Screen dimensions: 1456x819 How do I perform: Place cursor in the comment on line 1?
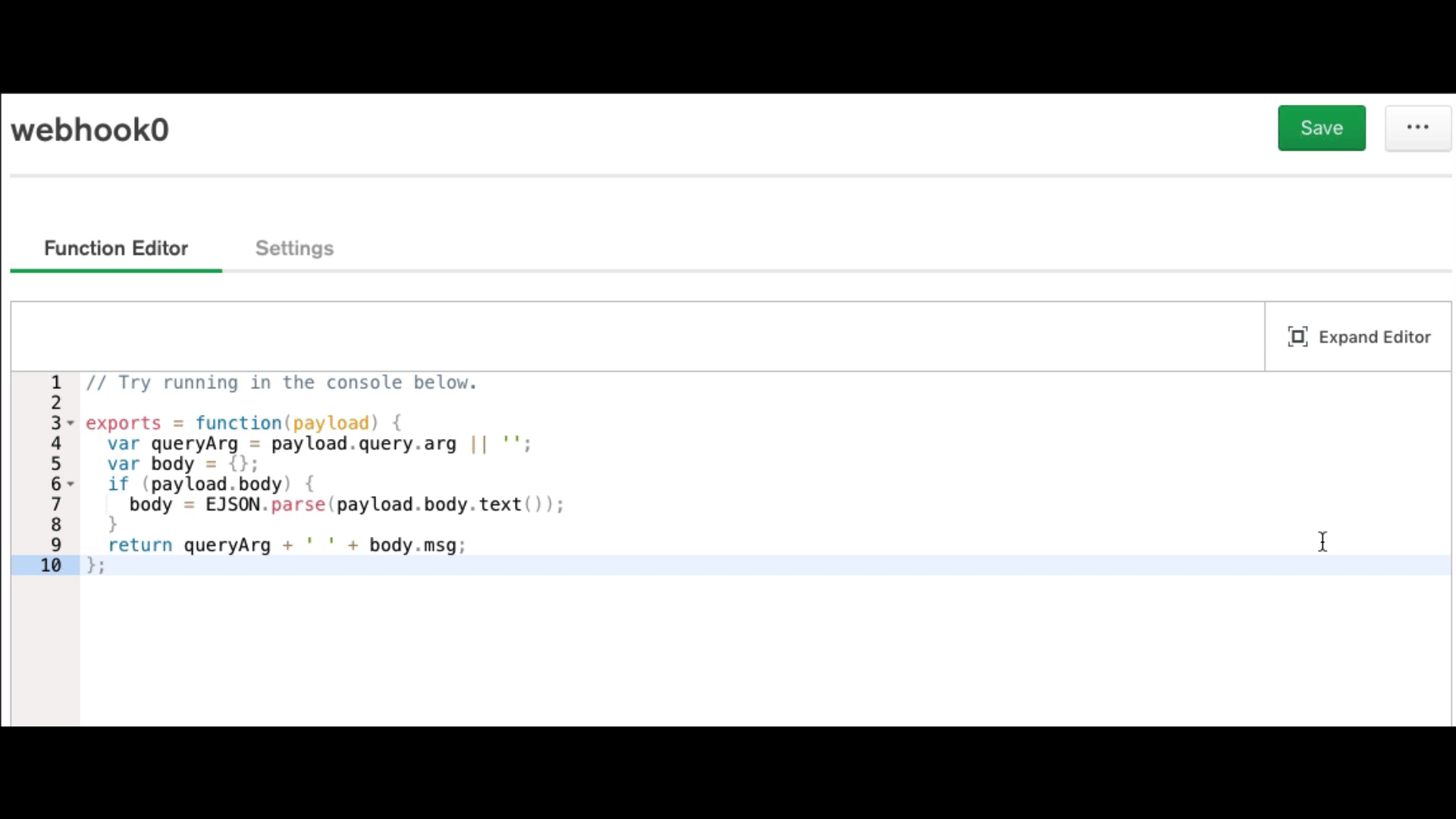[x=281, y=382]
